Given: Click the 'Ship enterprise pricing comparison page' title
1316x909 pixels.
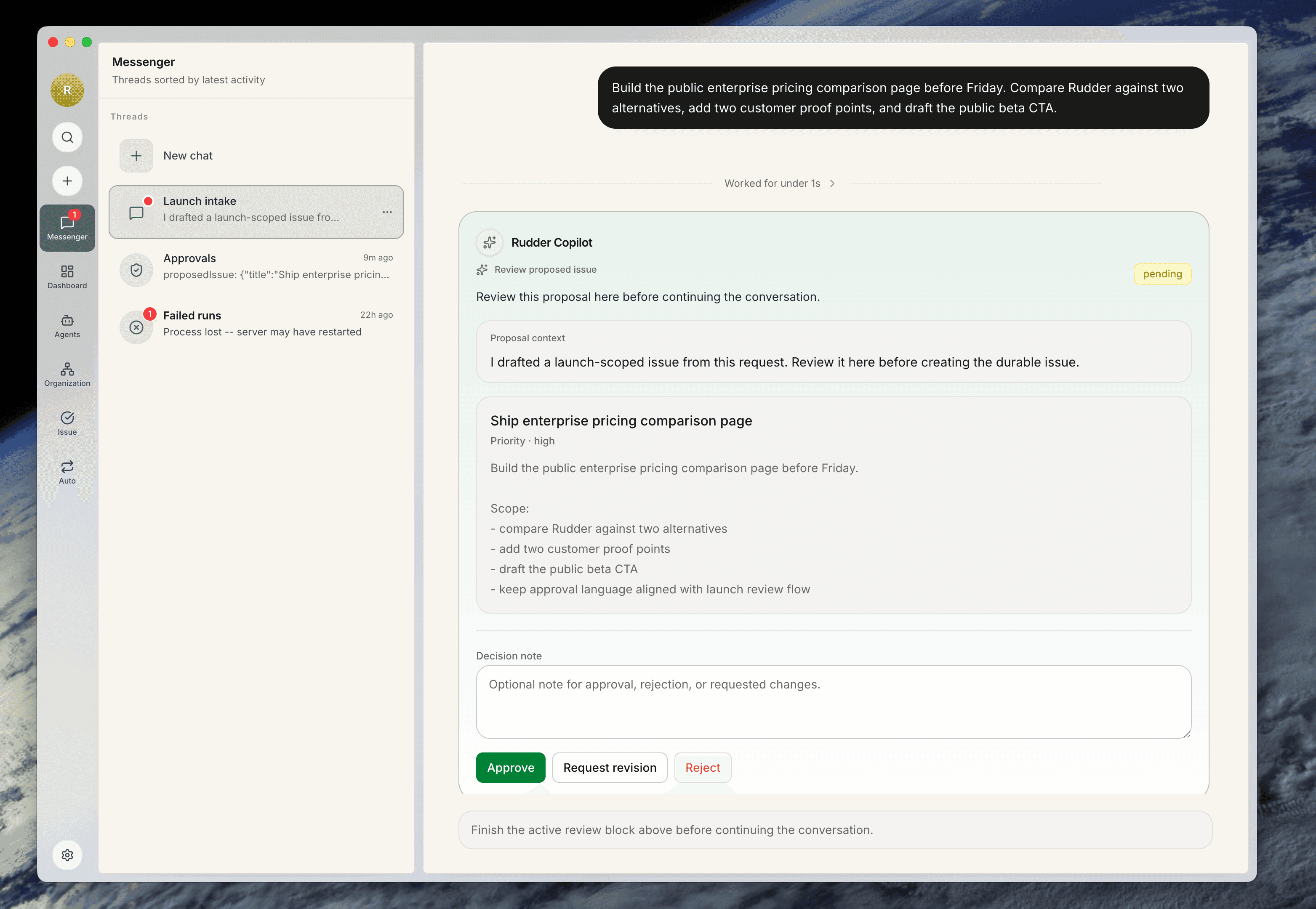Looking at the screenshot, I should [x=621, y=421].
